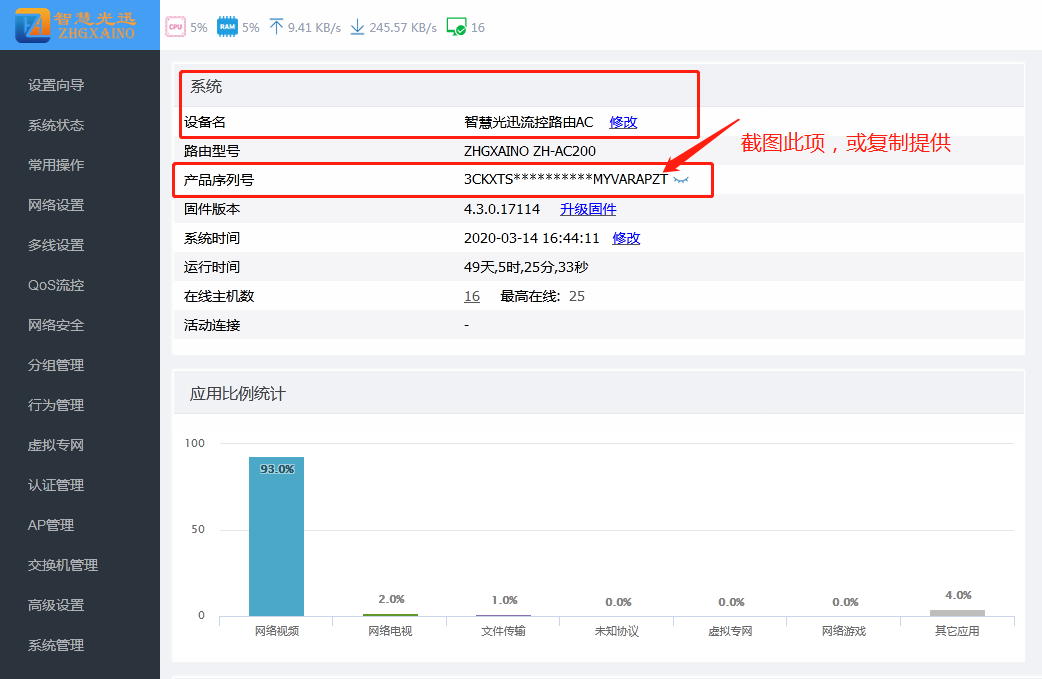This screenshot has width=1042, height=679.
Task: Click the 升级固件 link
Action: [x=588, y=209]
